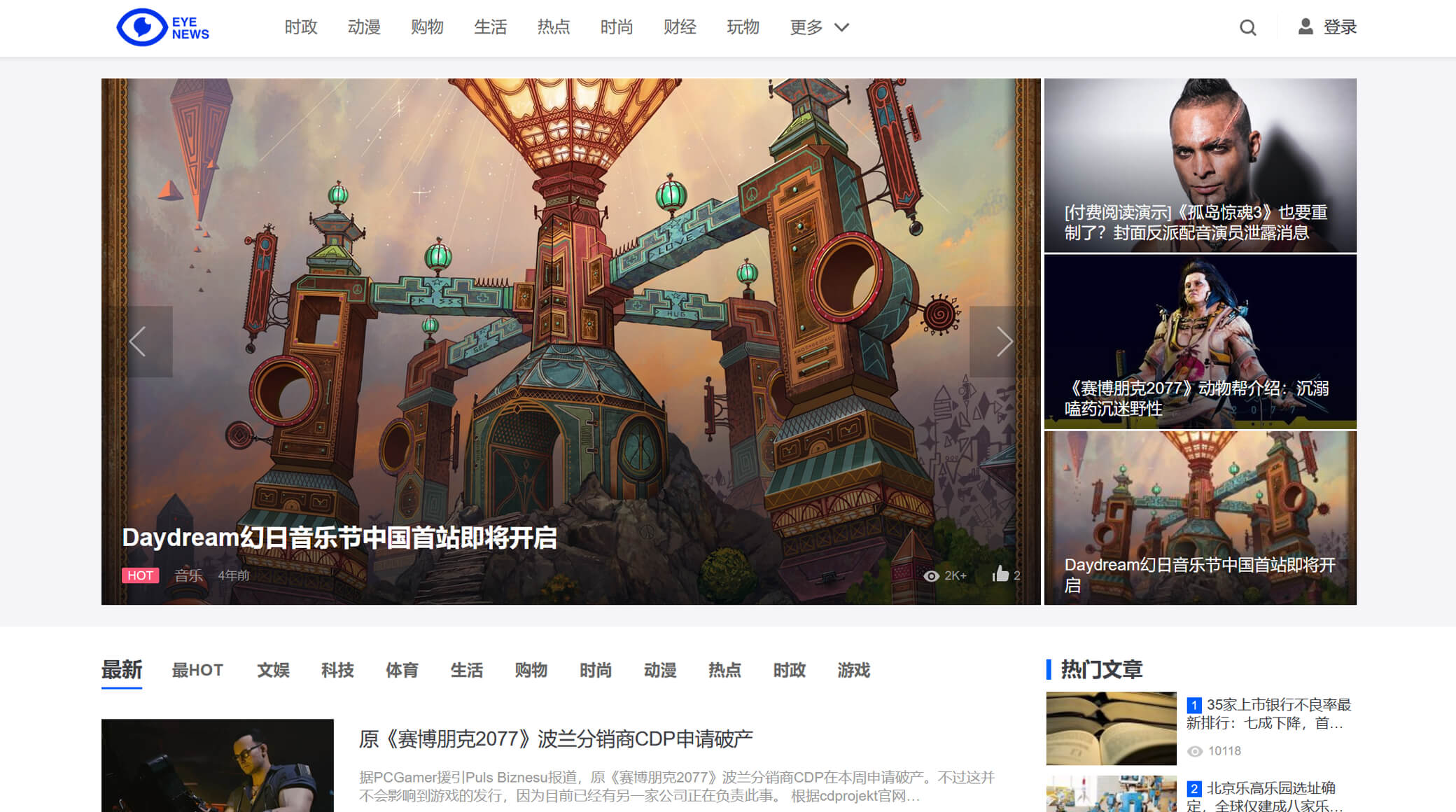Open hot article 北京乐高乐园选址确定
This screenshot has width=1456, height=812.
tap(1265, 797)
